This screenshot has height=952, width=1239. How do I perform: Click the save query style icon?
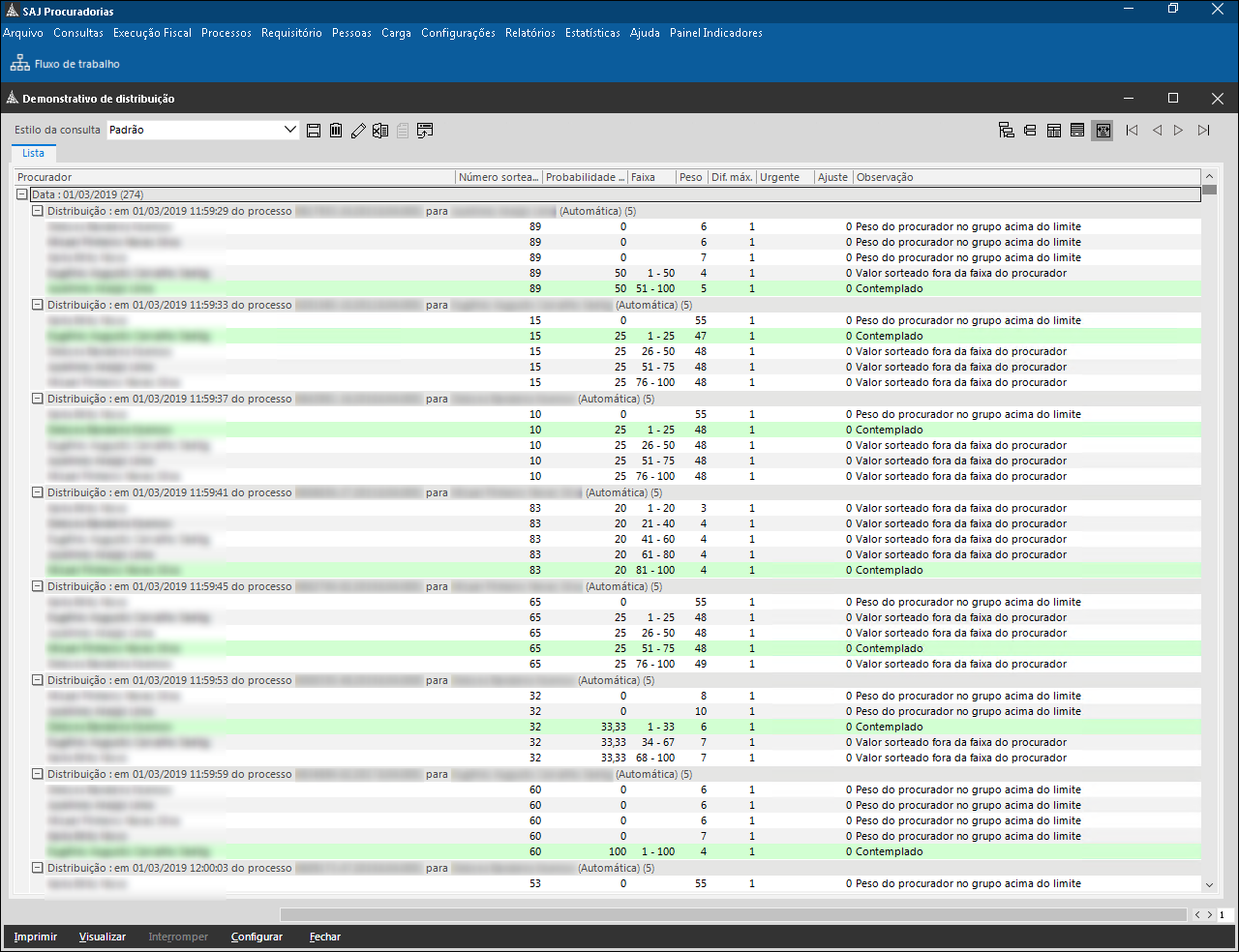tap(314, 131)
